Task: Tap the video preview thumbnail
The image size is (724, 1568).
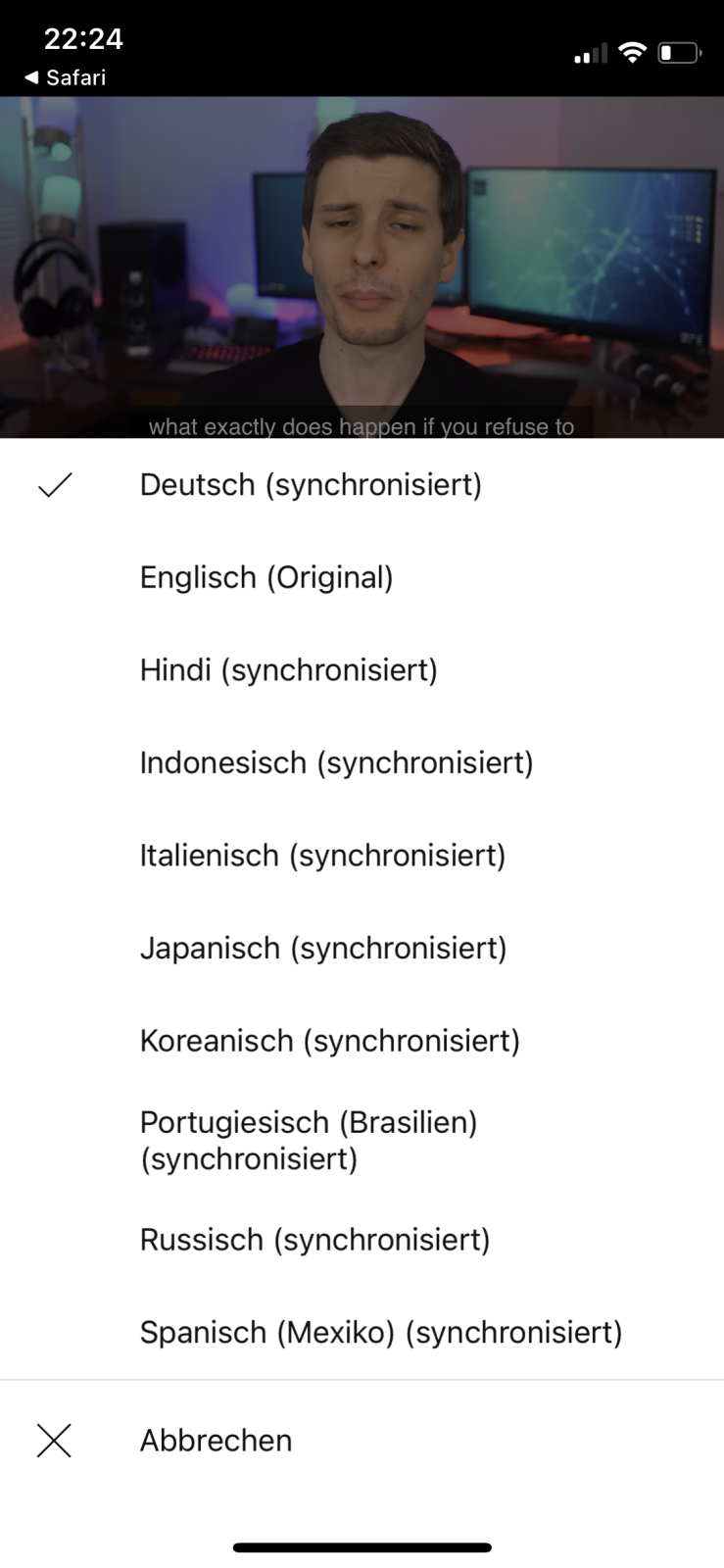Action: 362,267
